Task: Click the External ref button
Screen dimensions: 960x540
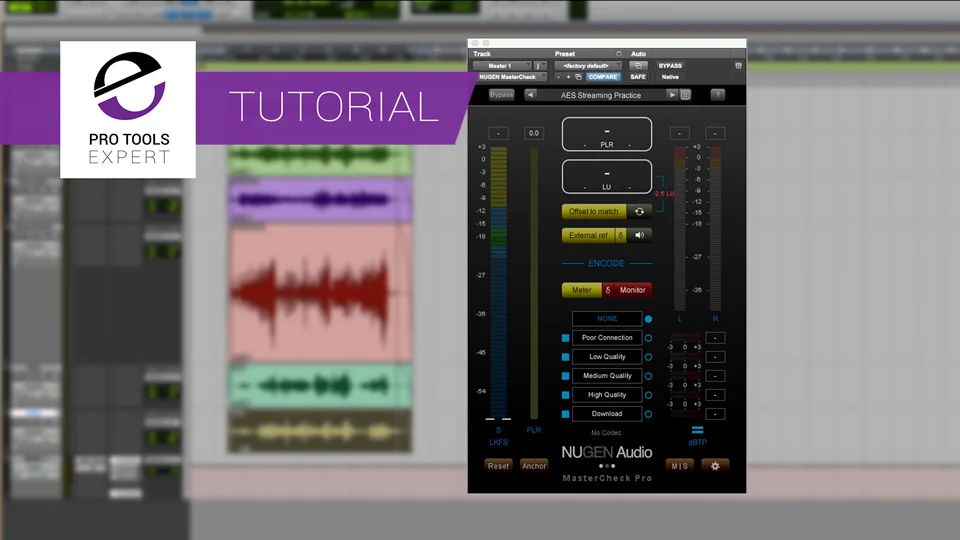Action: [588, 235]
